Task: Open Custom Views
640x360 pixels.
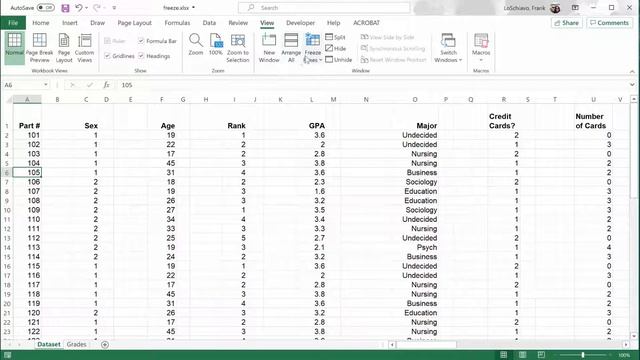Action: click(x=84, y=48)
